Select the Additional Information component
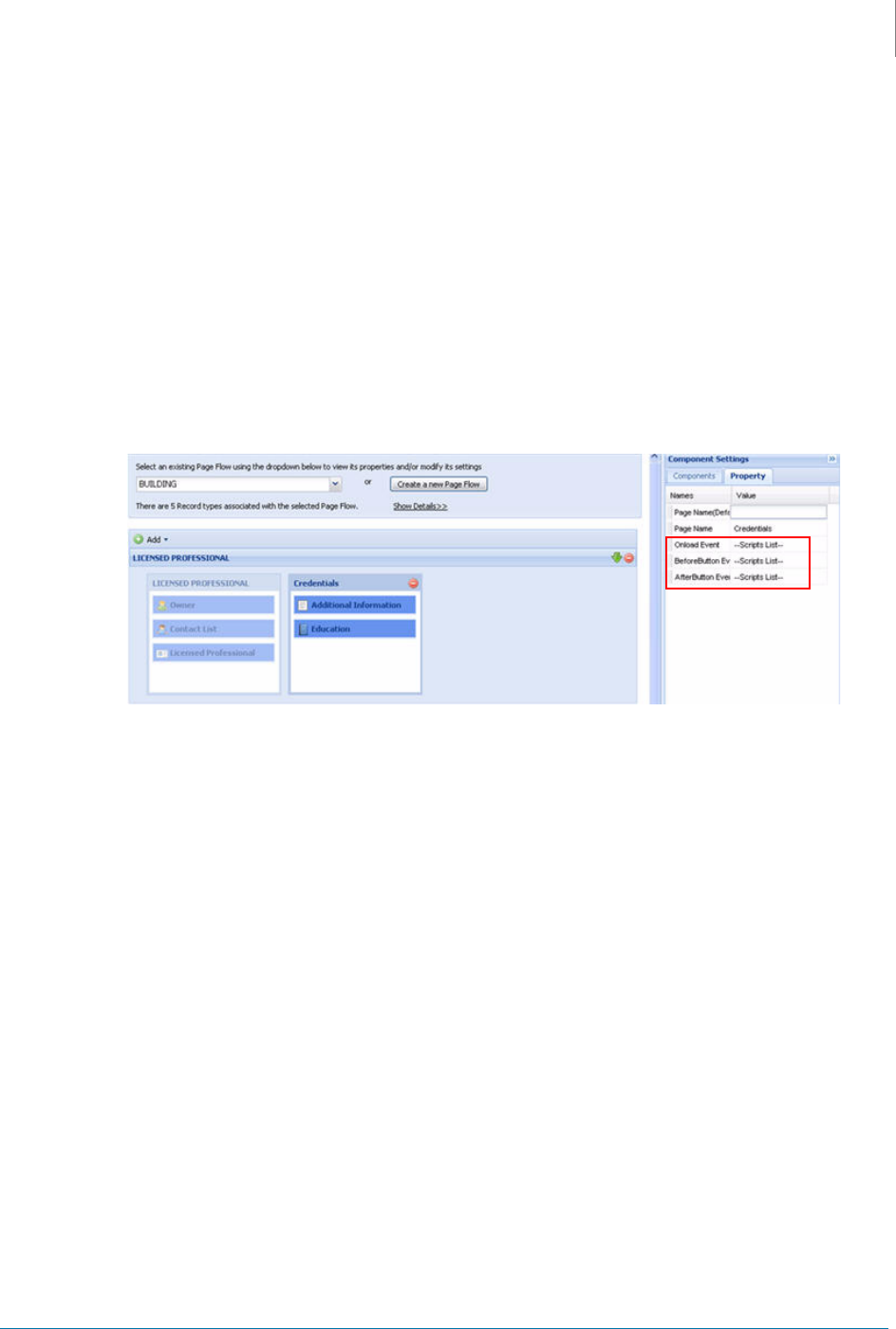896x1329 pixels. pos(355,605)
